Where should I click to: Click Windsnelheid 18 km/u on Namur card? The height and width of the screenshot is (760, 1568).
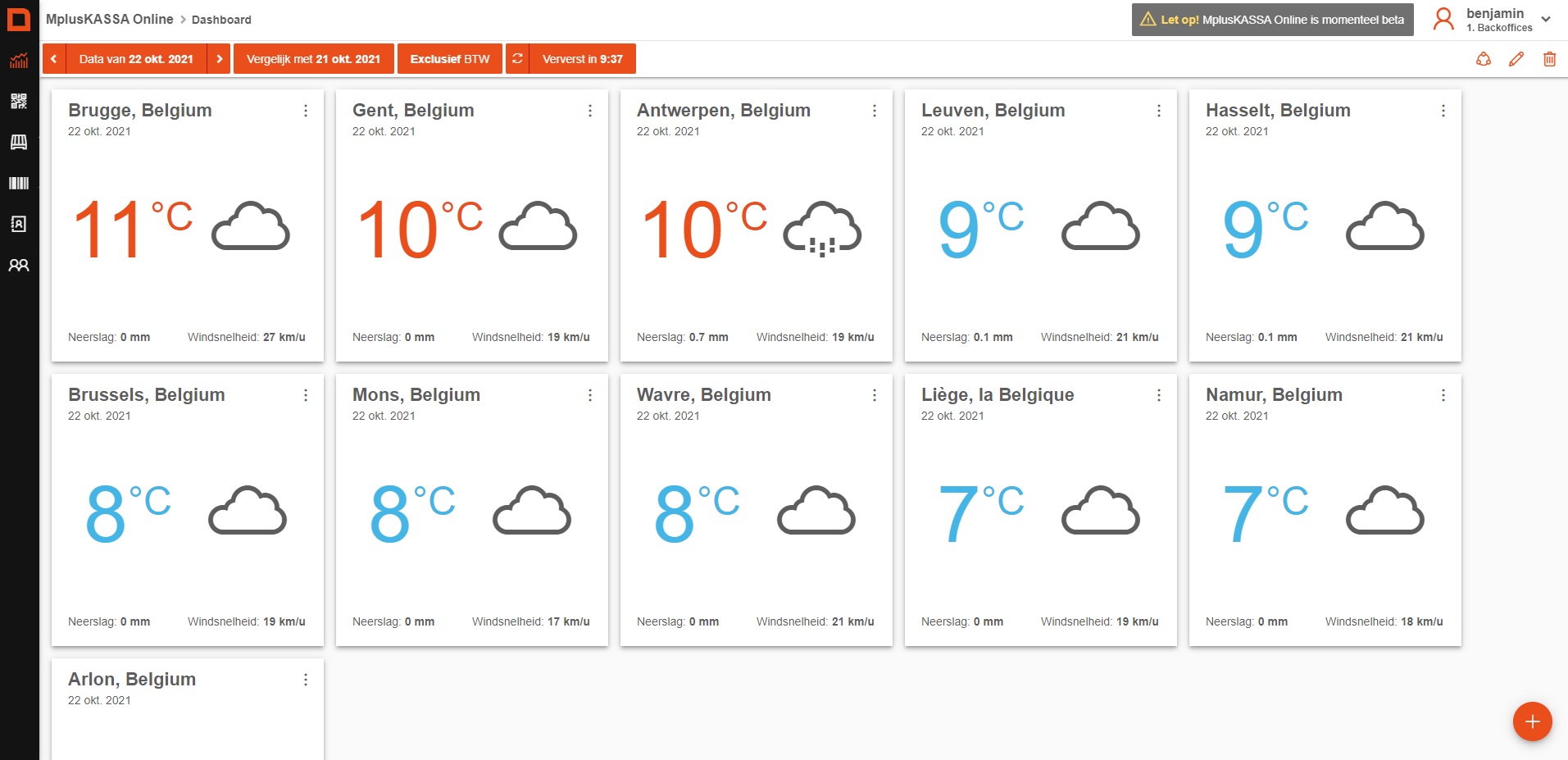click(1384, 621)
